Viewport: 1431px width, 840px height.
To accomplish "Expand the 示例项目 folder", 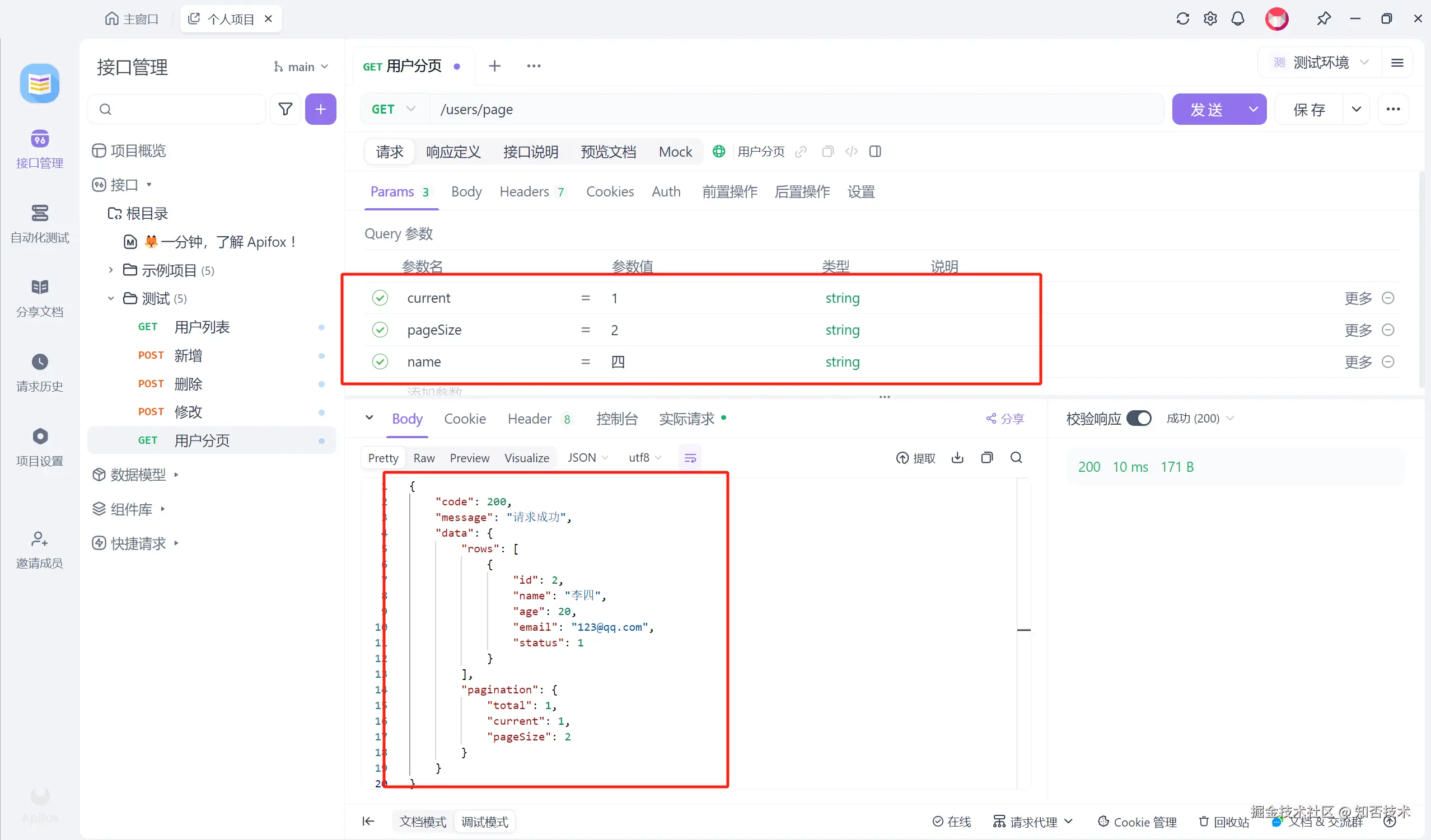I will (x=111, y=270).
